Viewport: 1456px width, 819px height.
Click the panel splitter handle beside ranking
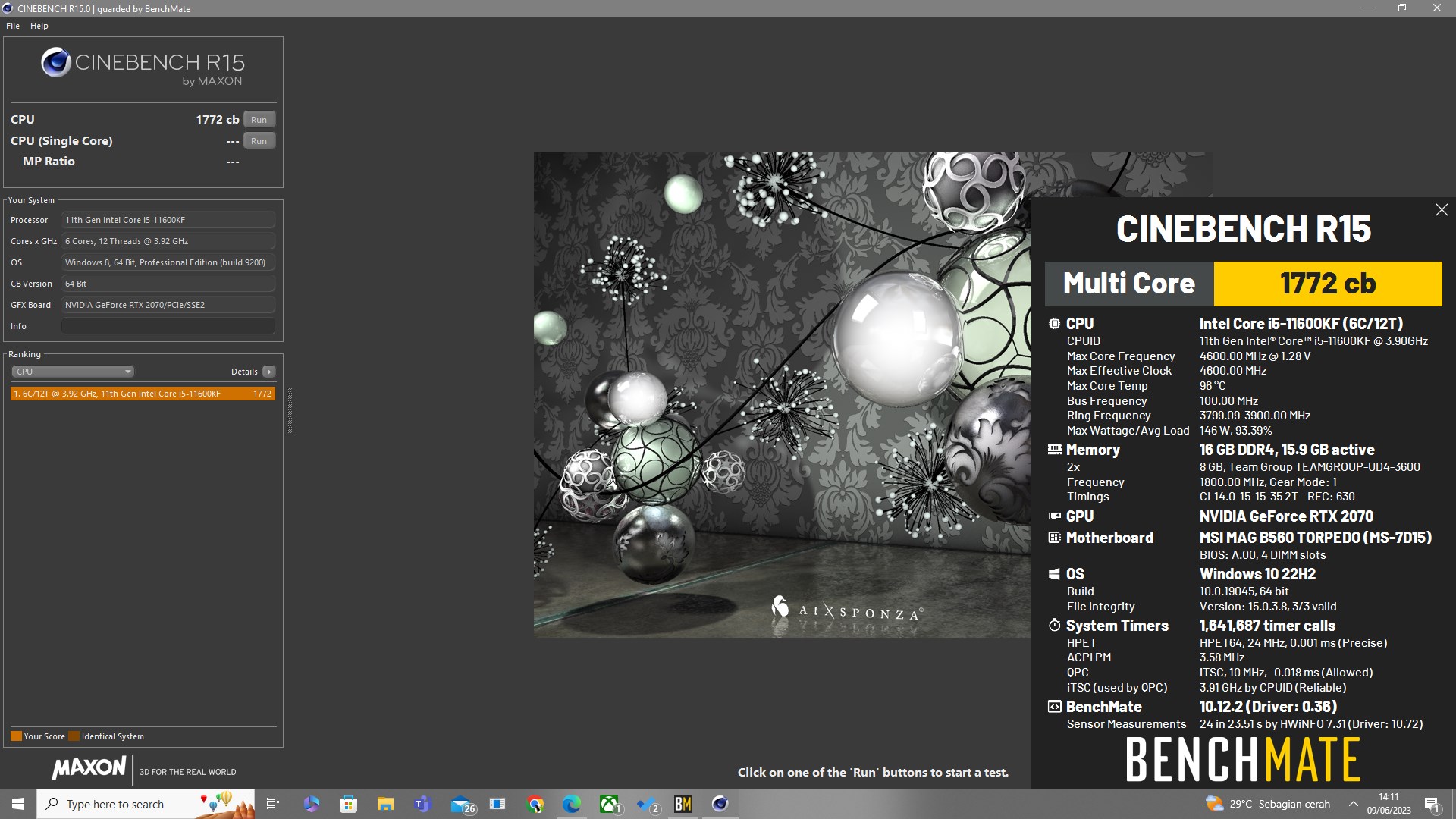pyautogui.click(x=290, y=410)
